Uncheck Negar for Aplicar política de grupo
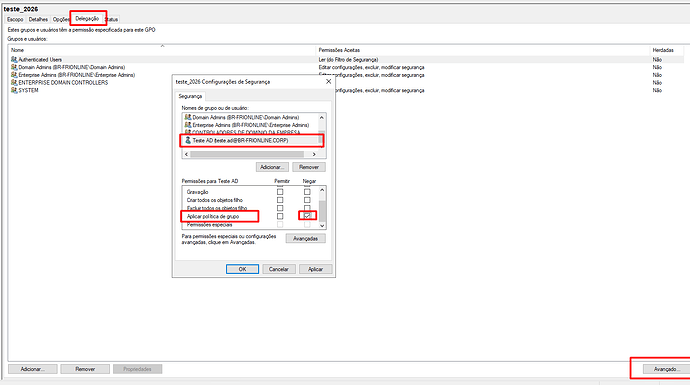The image size is (690, 385). 307,216
